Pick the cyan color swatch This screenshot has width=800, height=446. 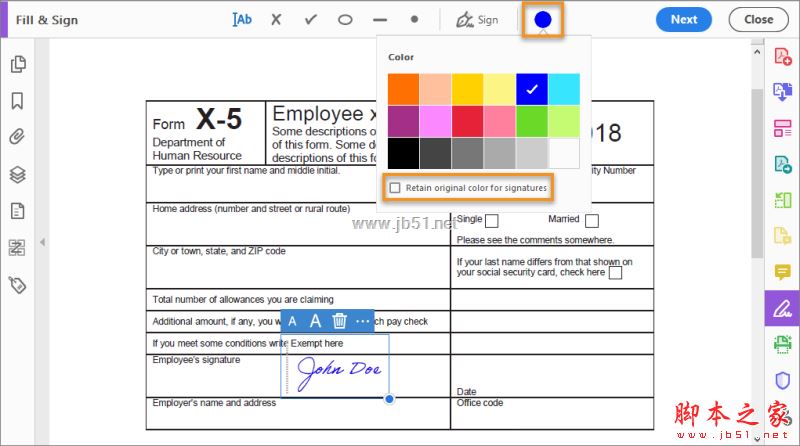point(564,89)
